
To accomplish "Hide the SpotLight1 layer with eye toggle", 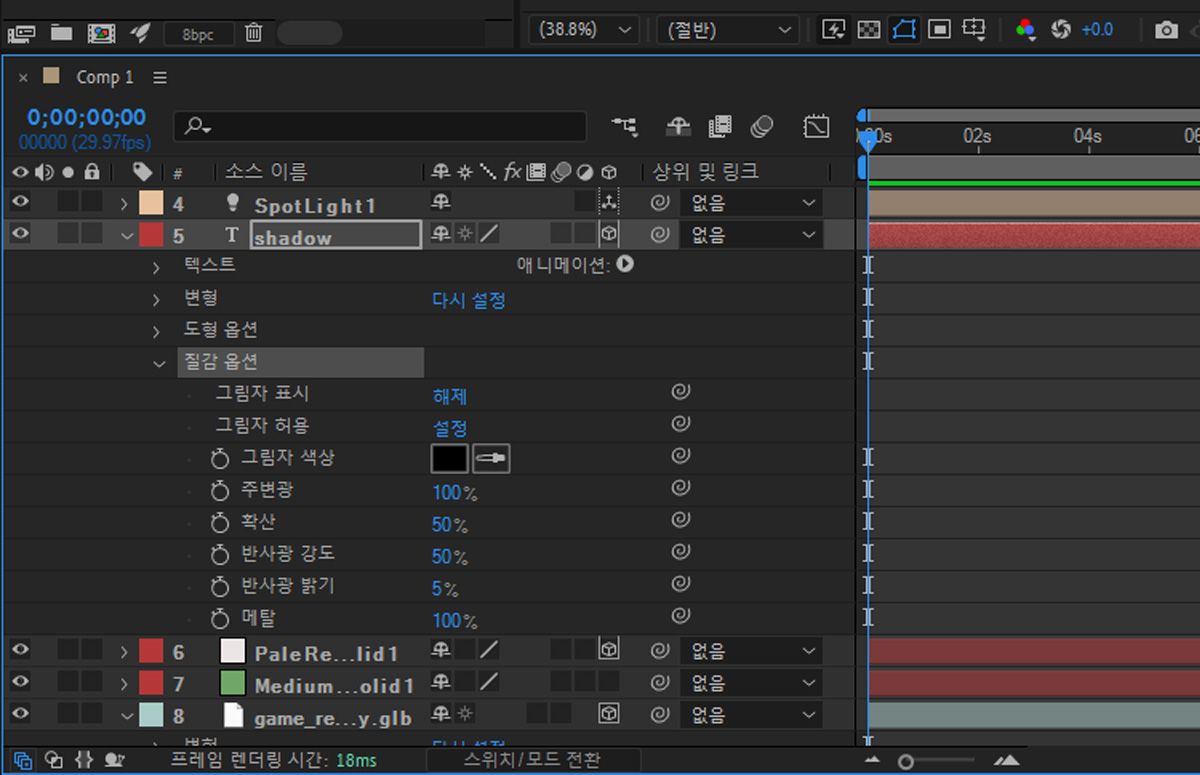I will (x=20, y=203).
